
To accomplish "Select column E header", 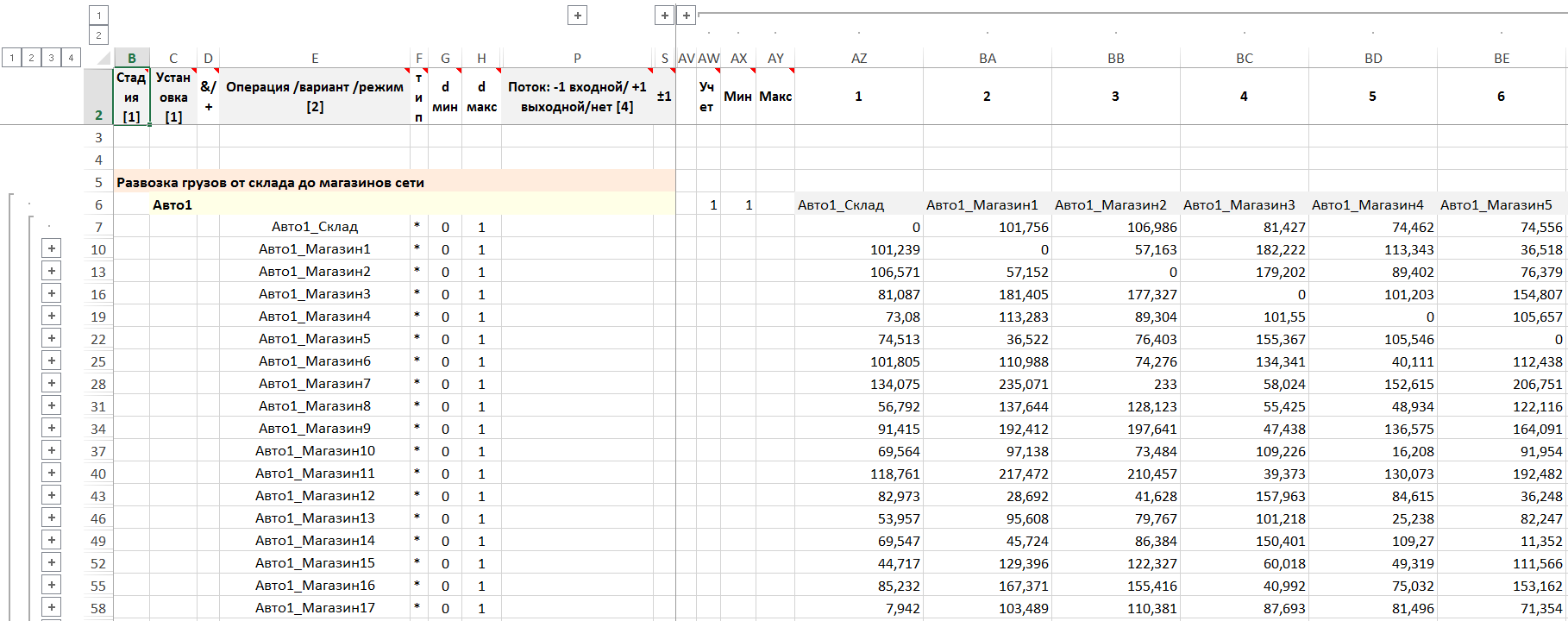I will [x=315, y=58].
